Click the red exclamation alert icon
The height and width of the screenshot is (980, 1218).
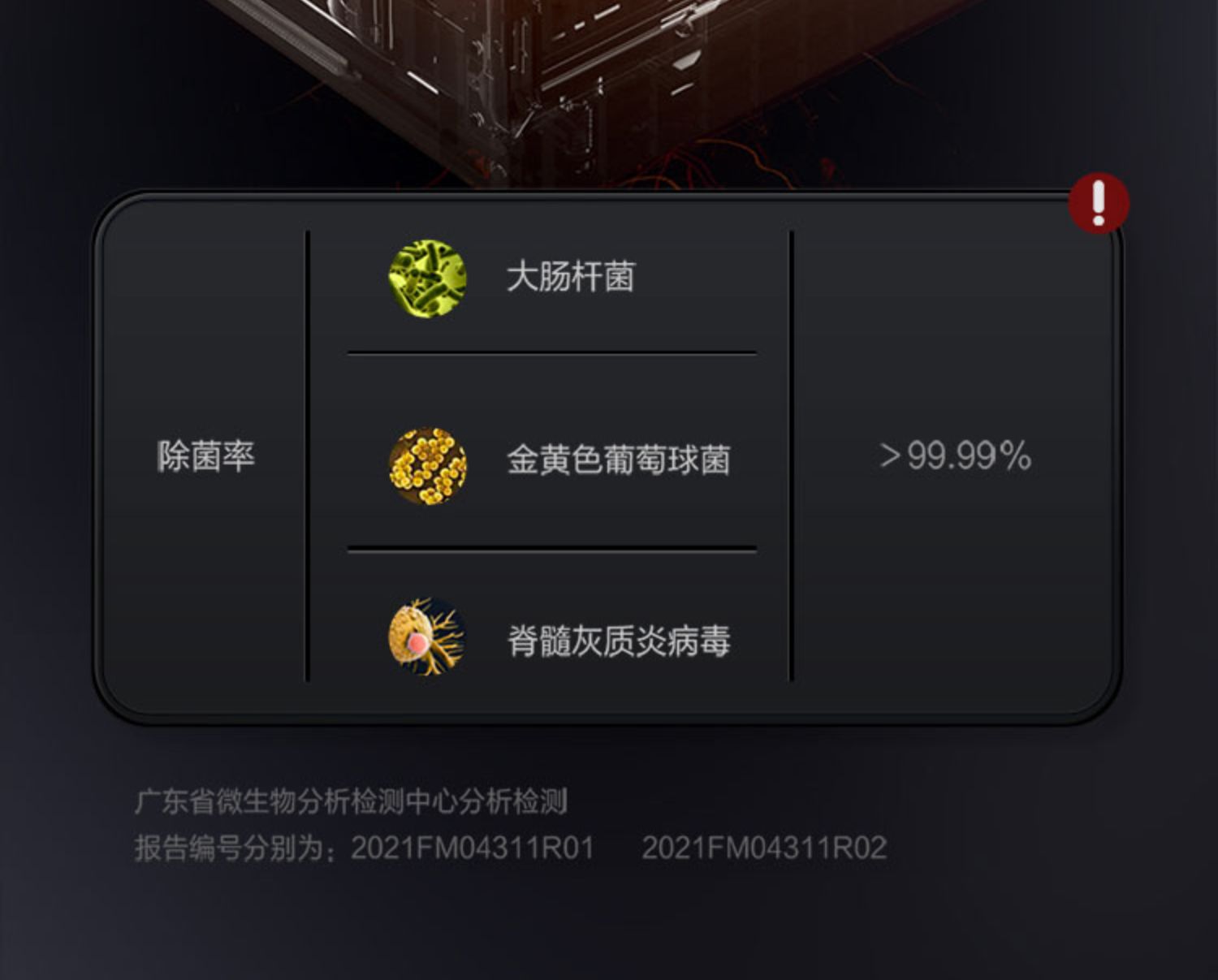click(1098, 203)
